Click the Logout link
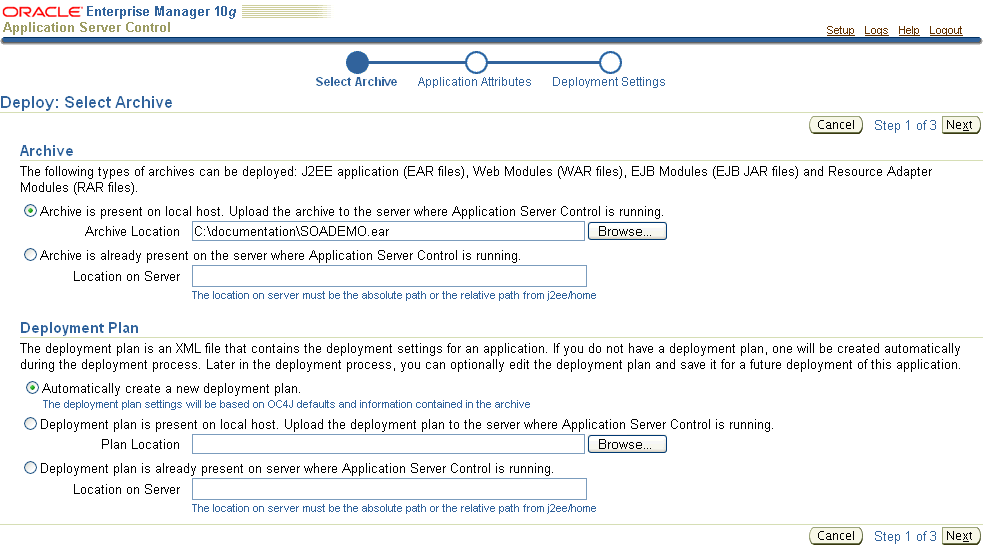 coord(945,30)
